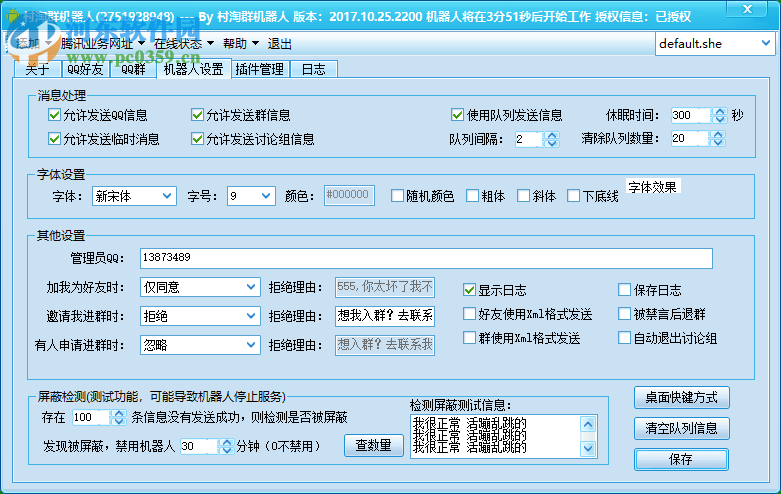This screenshot has height=494, width=781.
Task: Click 邀请我进群时 拒绝理由 text field
Action: 385,316
